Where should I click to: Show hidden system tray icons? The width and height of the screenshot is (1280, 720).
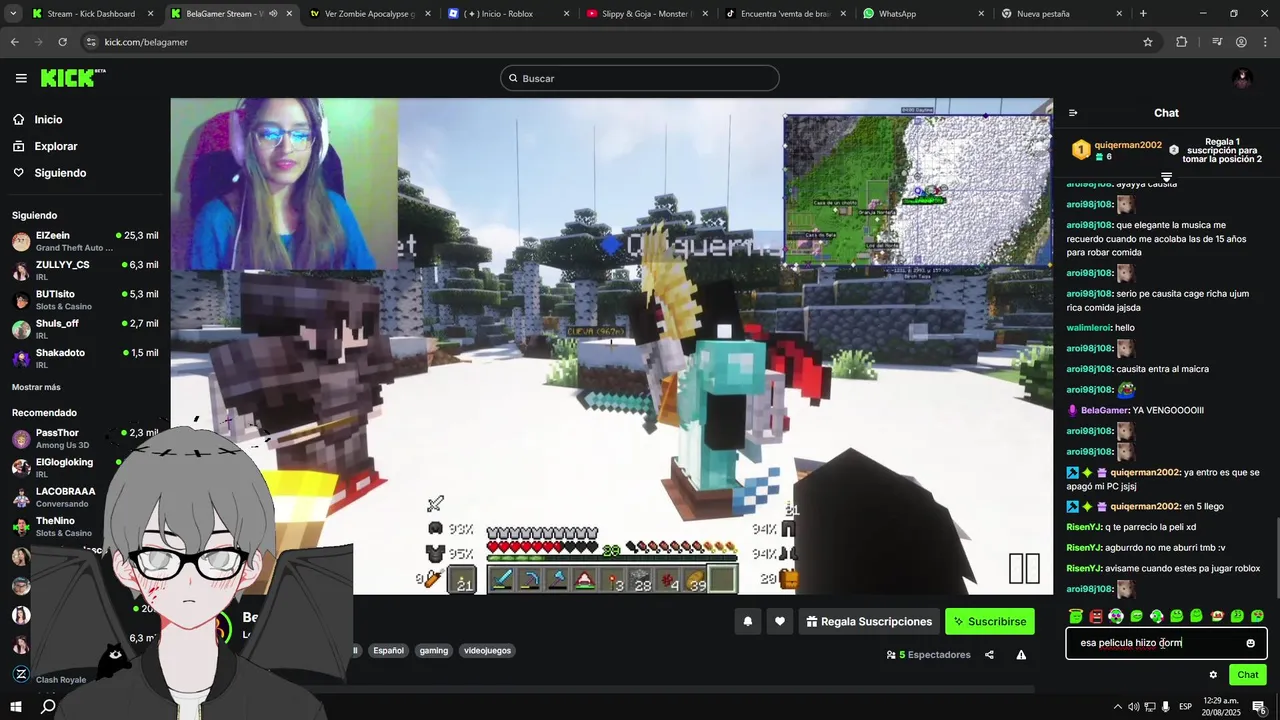[x=1117, y=707]
